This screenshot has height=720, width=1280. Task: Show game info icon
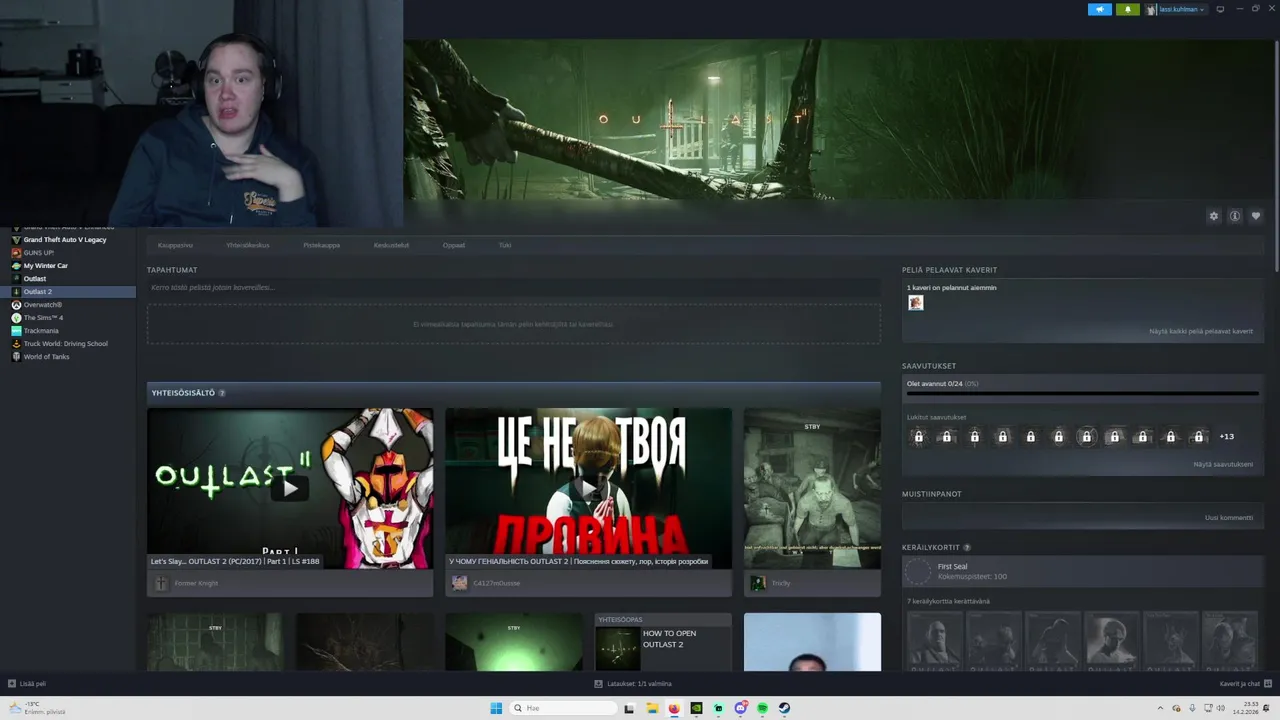(x=1235, y=216)
